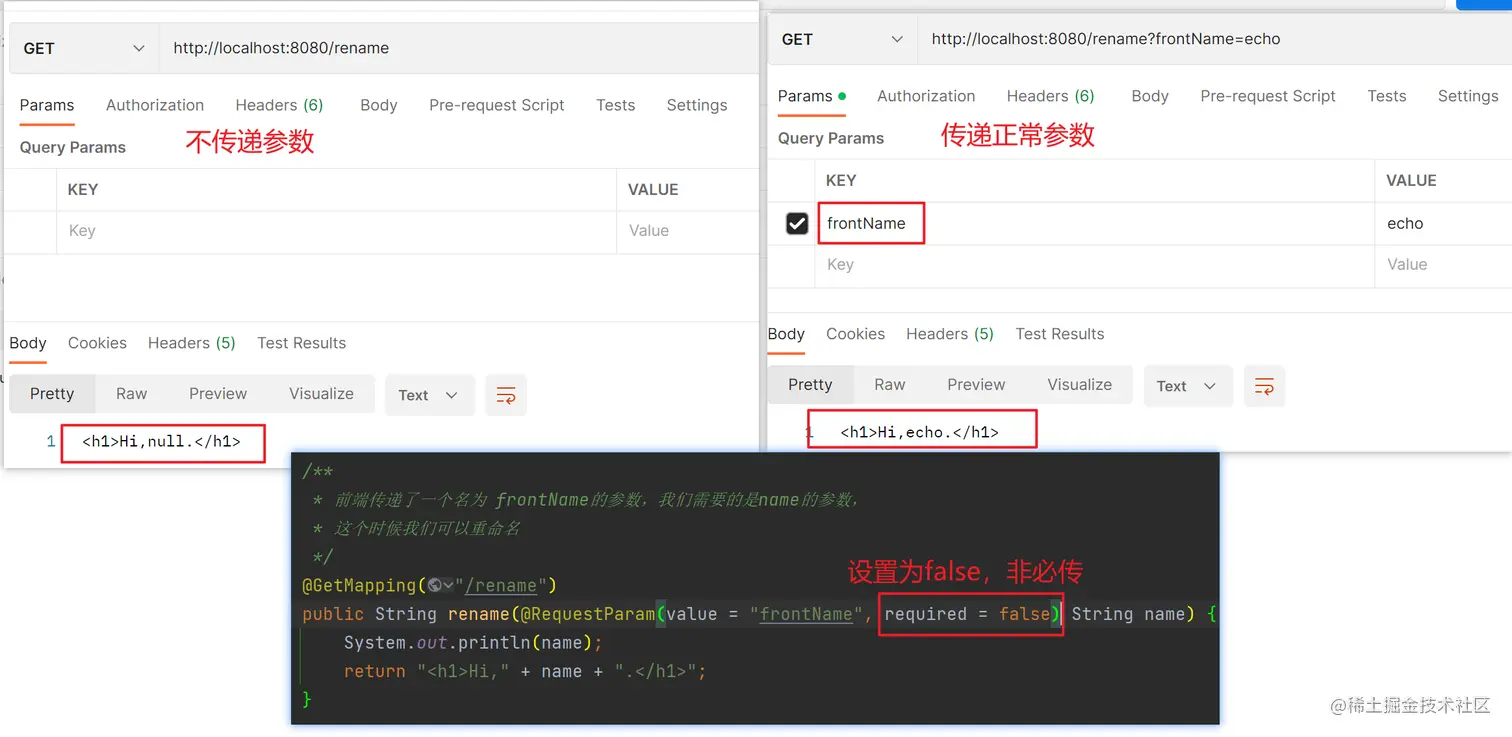Click the return statement line in code

(525, 671)
